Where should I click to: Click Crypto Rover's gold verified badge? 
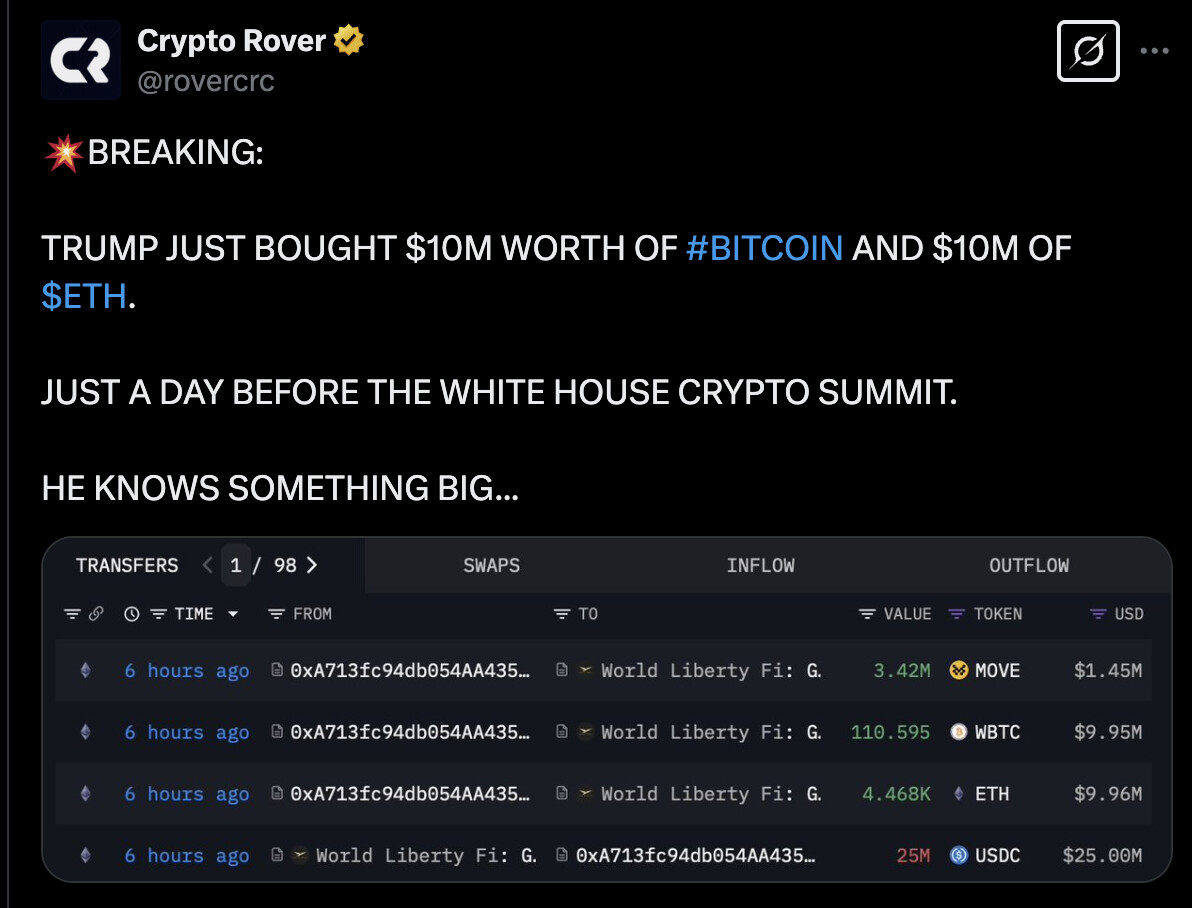click(x=347, y=40)
